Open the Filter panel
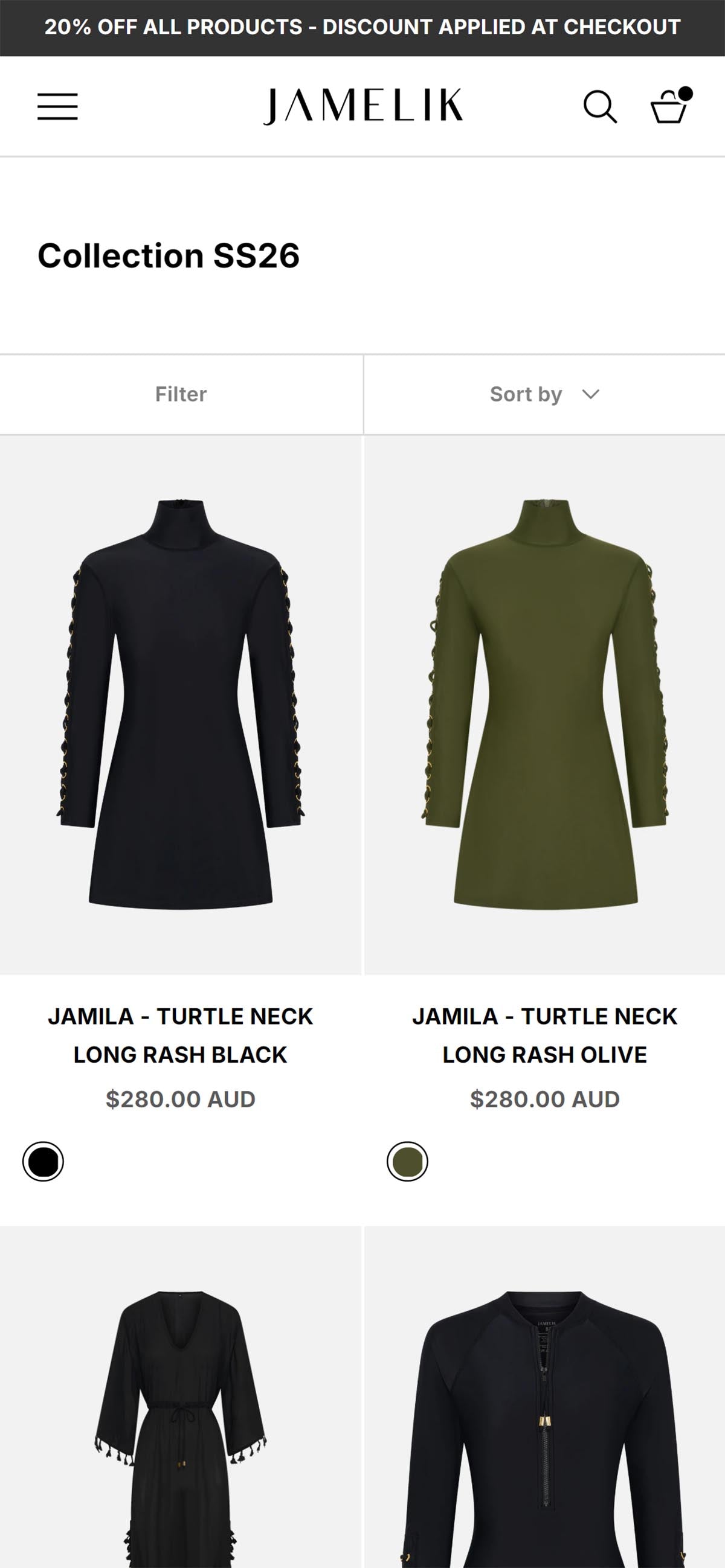 181,394
